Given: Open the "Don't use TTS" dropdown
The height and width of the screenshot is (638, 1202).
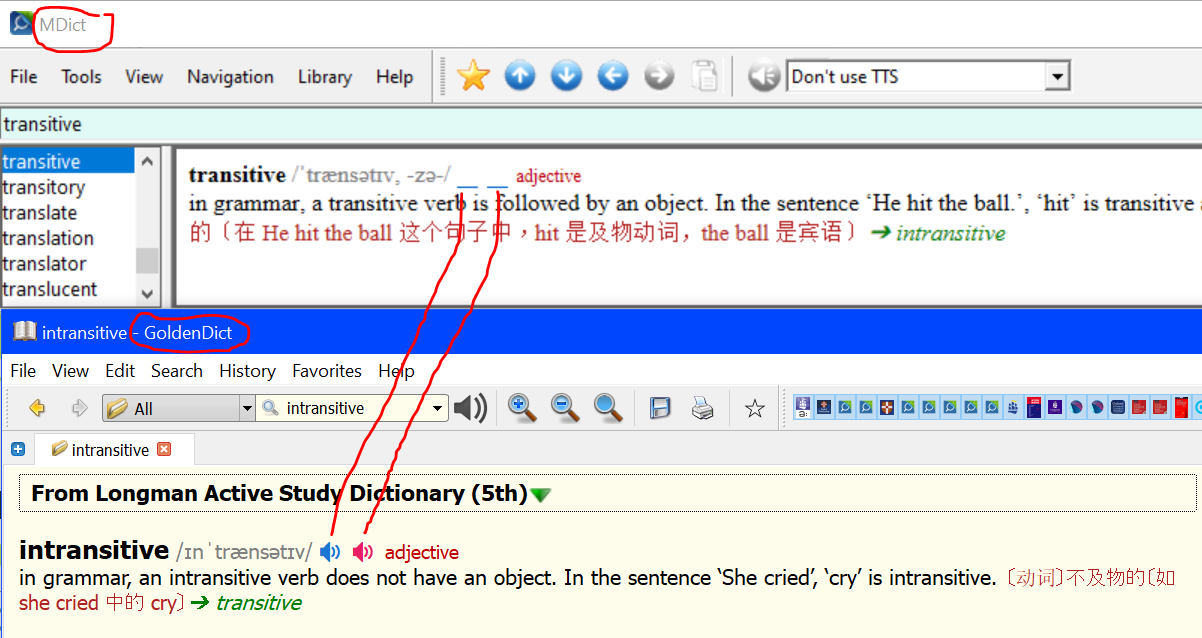Looking at the screenshot, I should coord(929,76).
